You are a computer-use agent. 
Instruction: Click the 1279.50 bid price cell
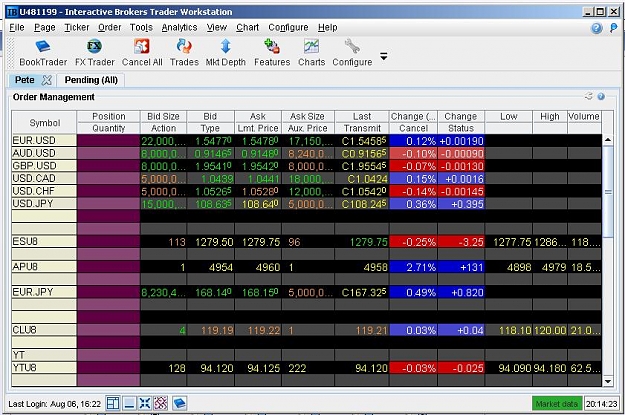[x=211, y=242]
